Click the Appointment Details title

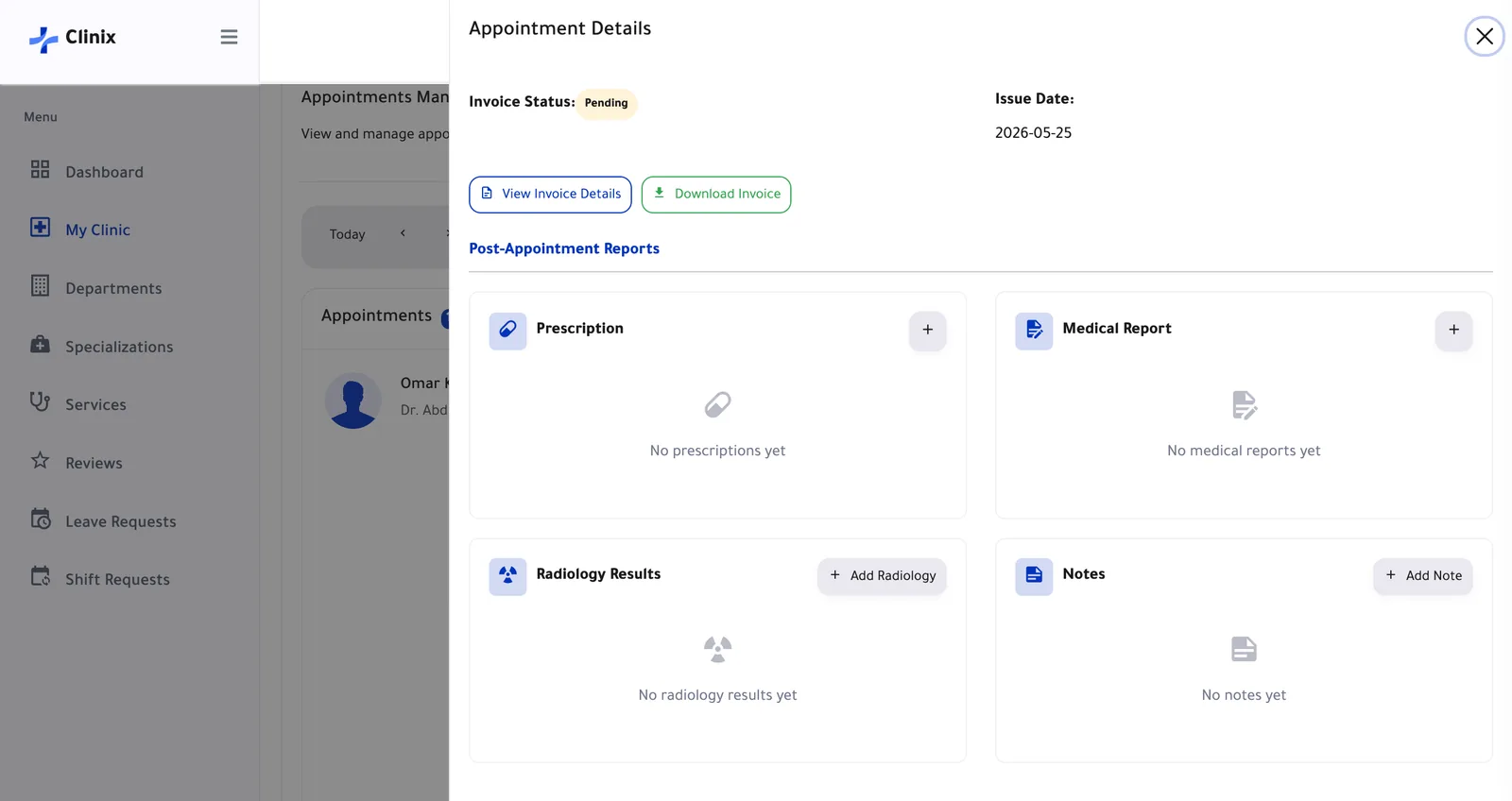[559, 28]
